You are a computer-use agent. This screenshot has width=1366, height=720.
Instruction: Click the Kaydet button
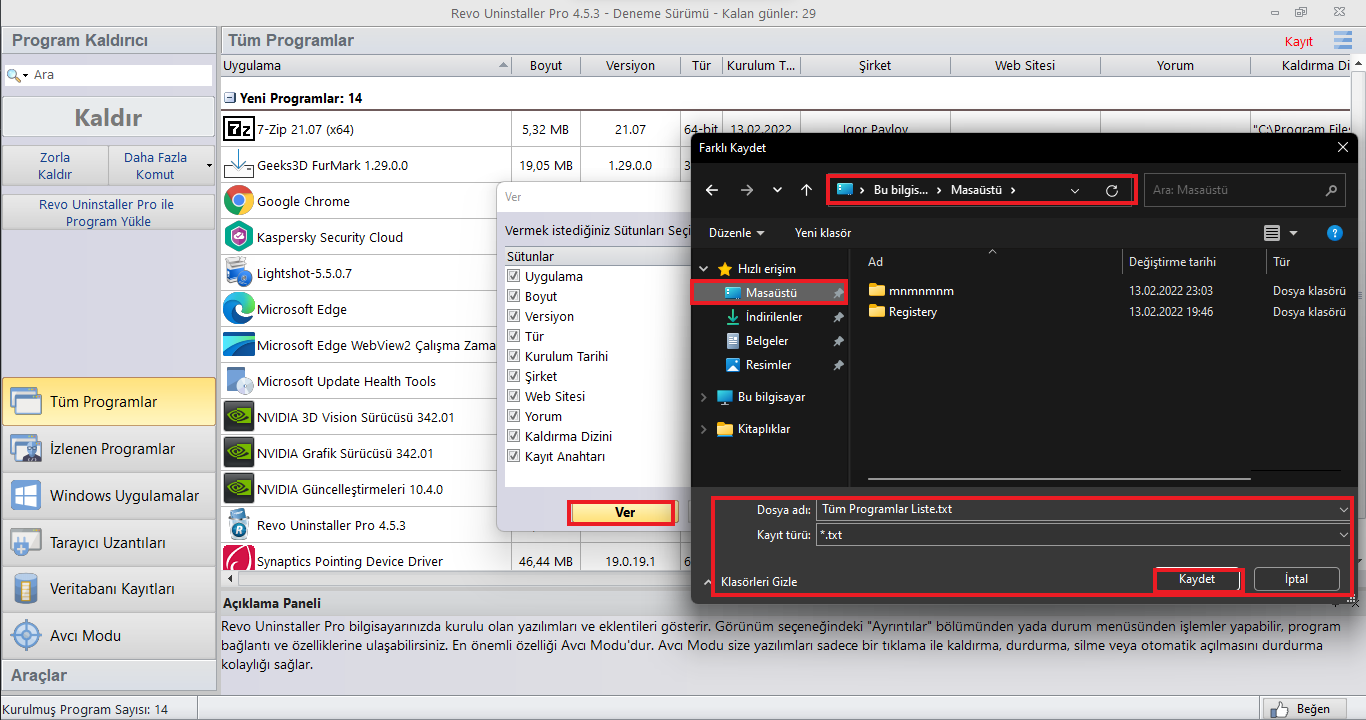pos(1197,579)
